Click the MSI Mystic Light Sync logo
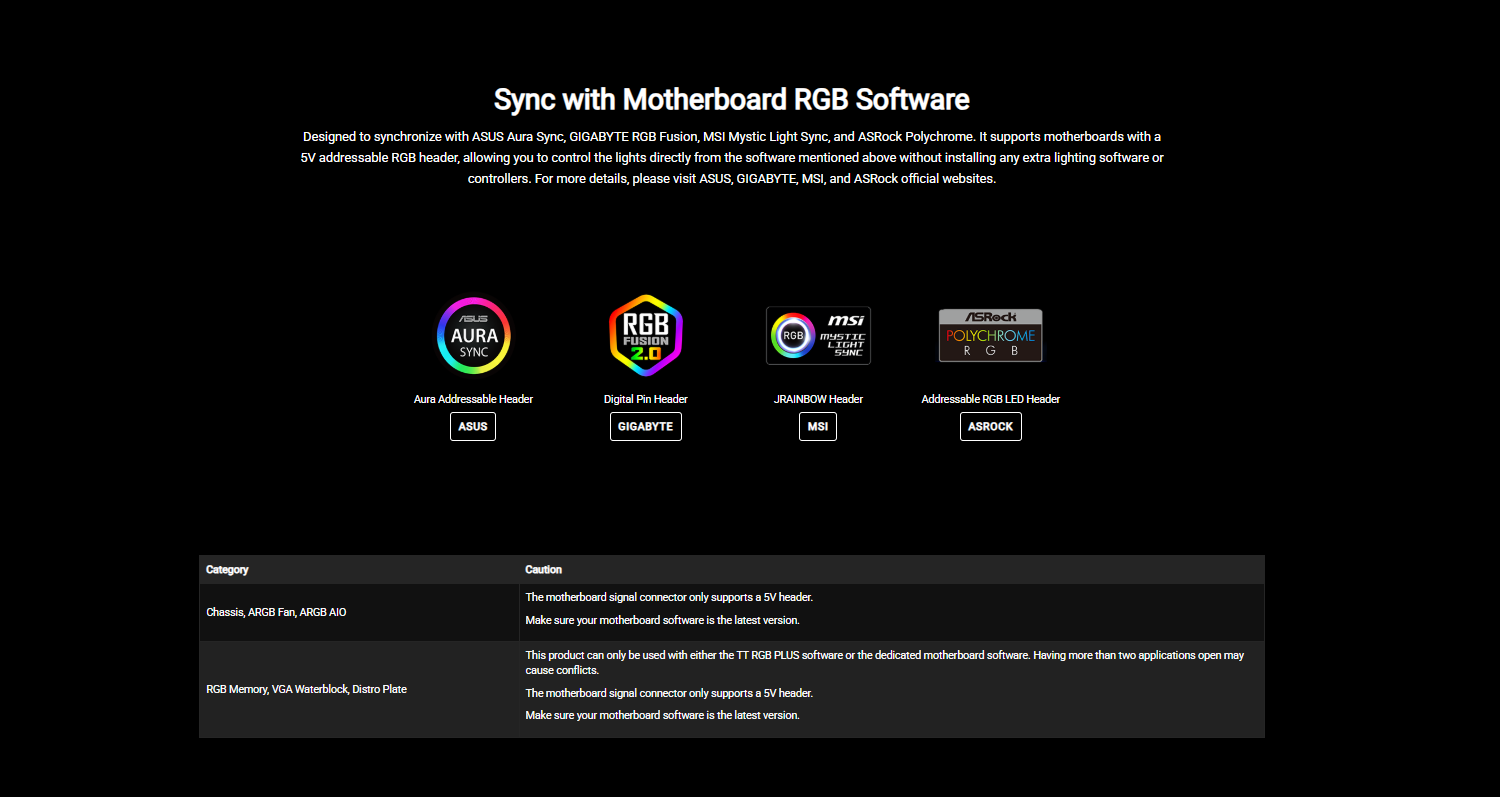1500x797 pixels. coord(818,336)
